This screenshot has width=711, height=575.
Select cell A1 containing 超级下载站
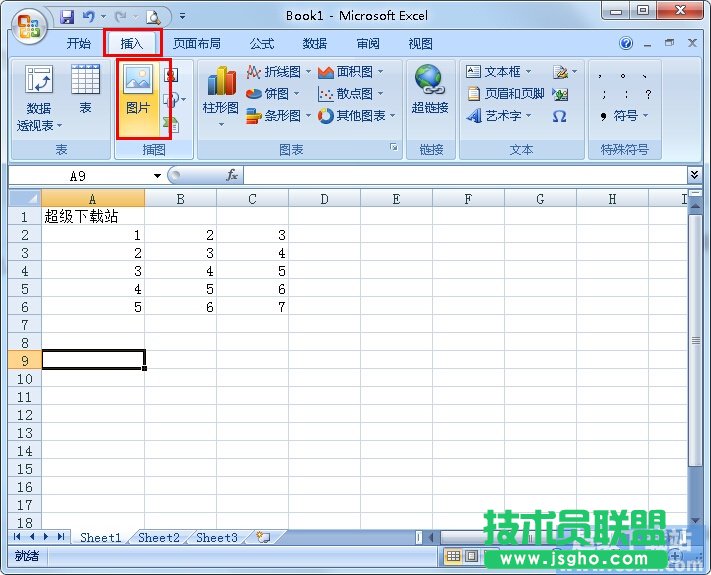coord(93,216)
